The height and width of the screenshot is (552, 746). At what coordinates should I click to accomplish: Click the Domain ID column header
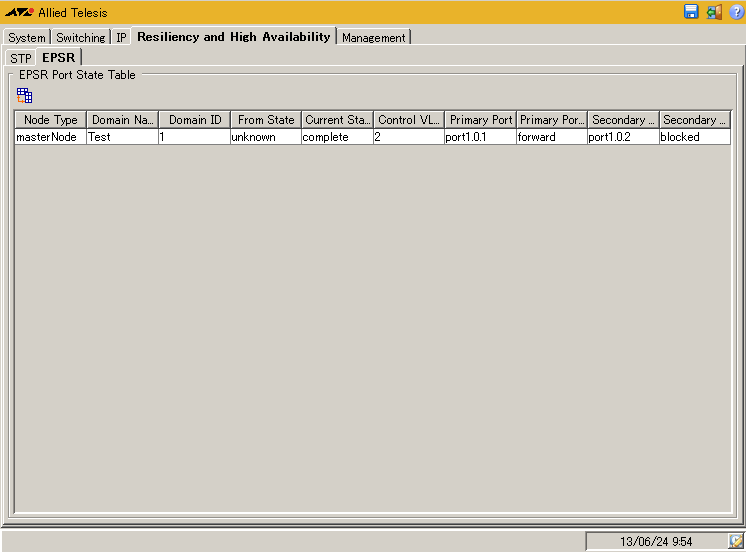[x=195, y=120]
